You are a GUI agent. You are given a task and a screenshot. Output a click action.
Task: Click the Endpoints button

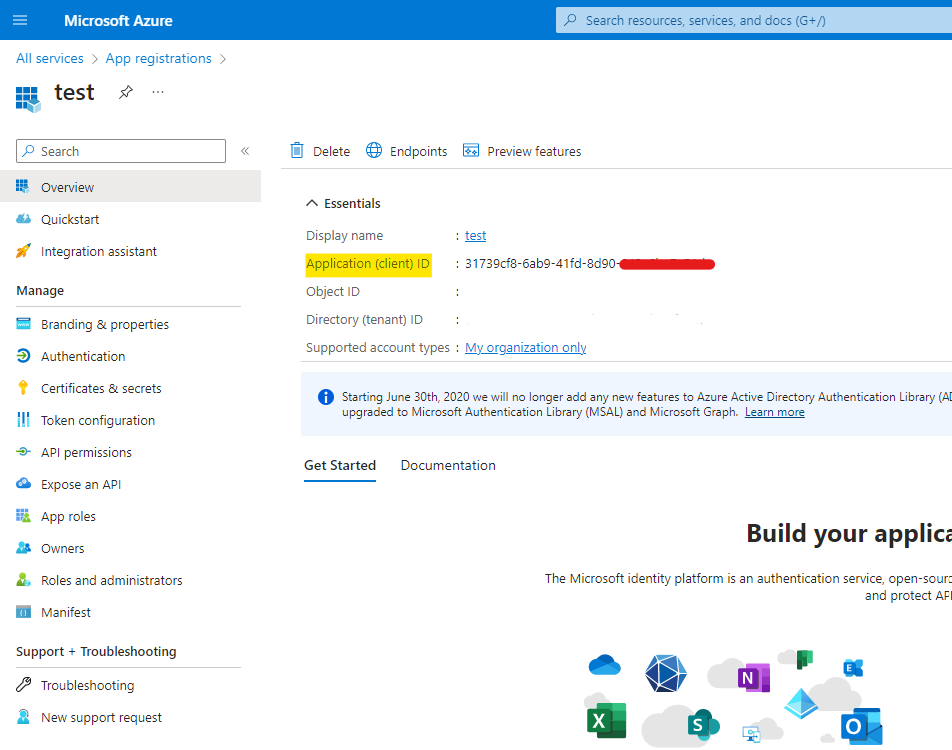point(407,151)
